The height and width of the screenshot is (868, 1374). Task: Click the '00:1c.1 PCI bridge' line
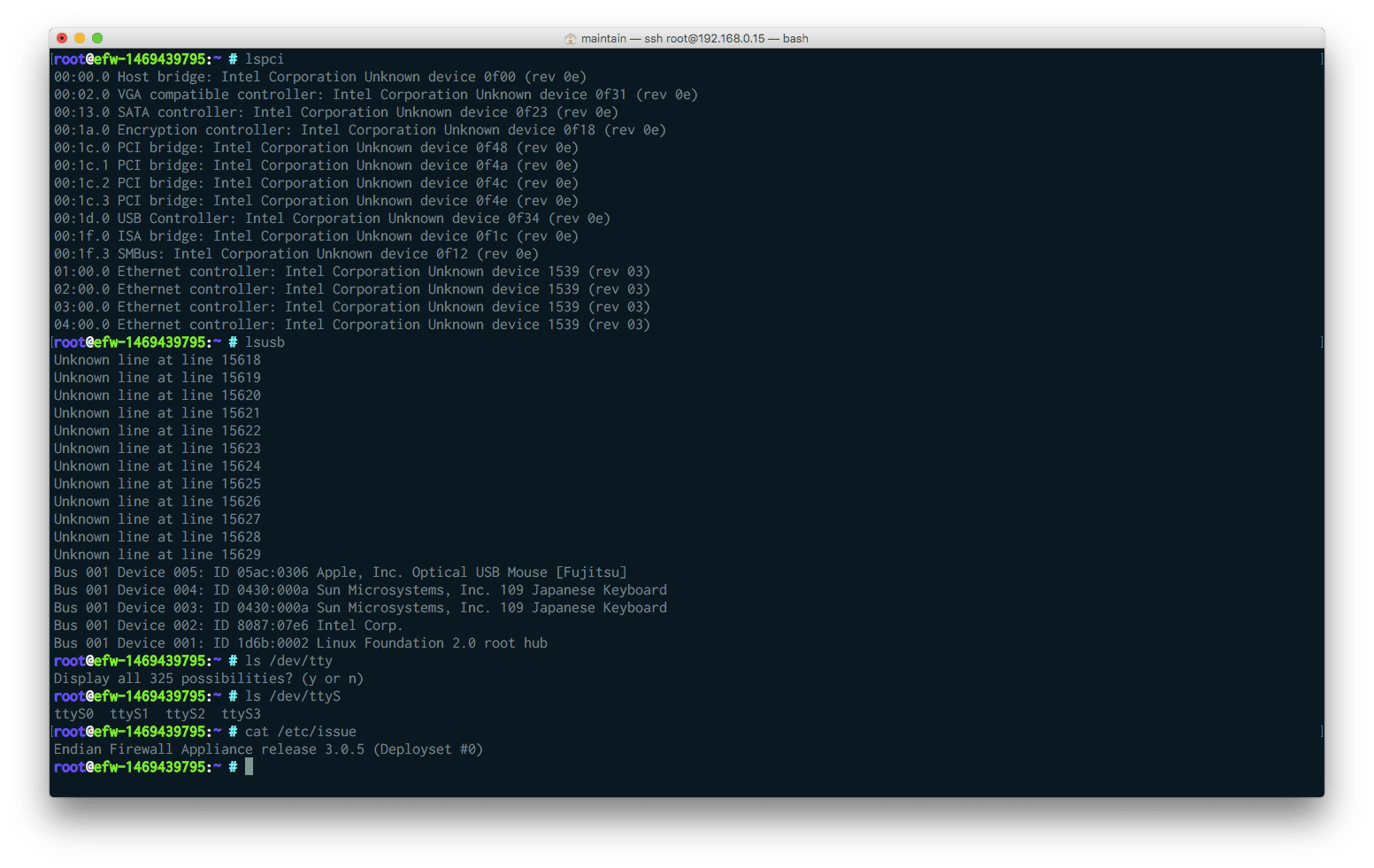click(317, 165)
